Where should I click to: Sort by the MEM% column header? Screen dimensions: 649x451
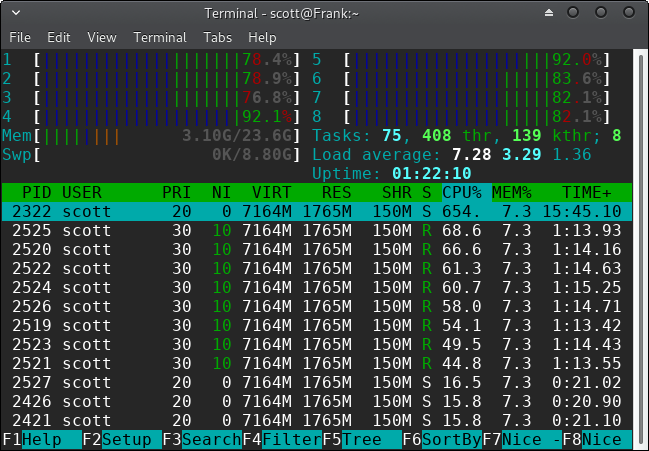tap(512, 193)
